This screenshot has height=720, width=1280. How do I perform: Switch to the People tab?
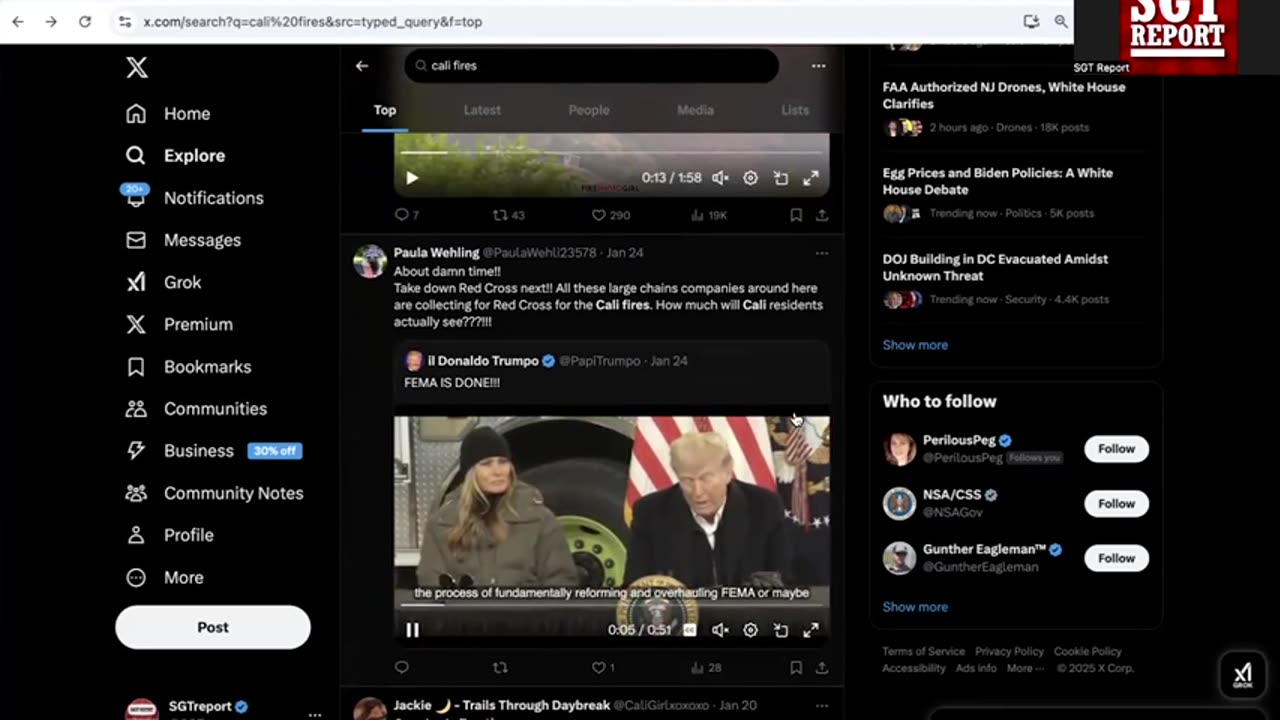(x=589, y=110)
